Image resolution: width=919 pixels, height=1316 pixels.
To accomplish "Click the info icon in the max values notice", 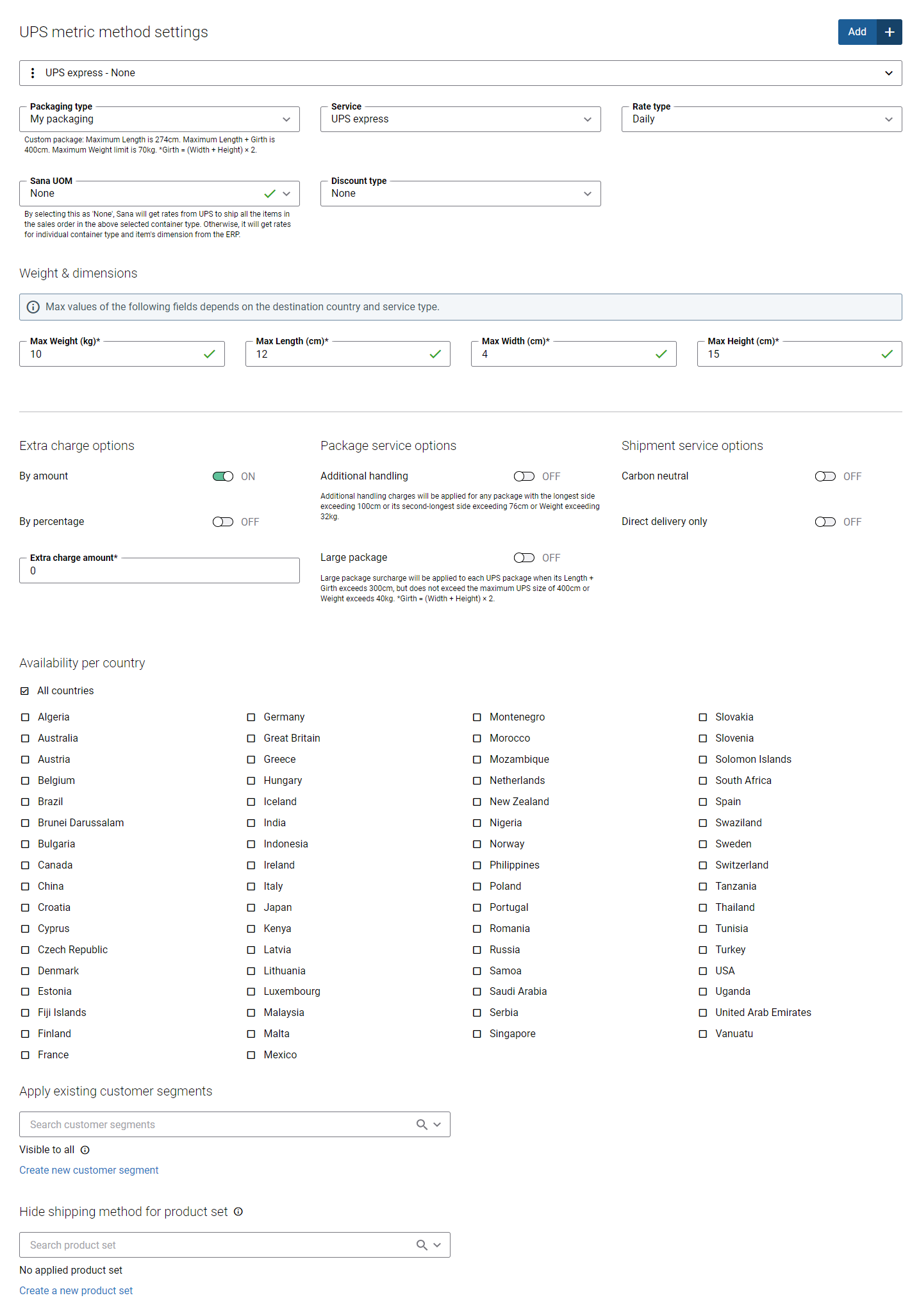I will [33, 307].
